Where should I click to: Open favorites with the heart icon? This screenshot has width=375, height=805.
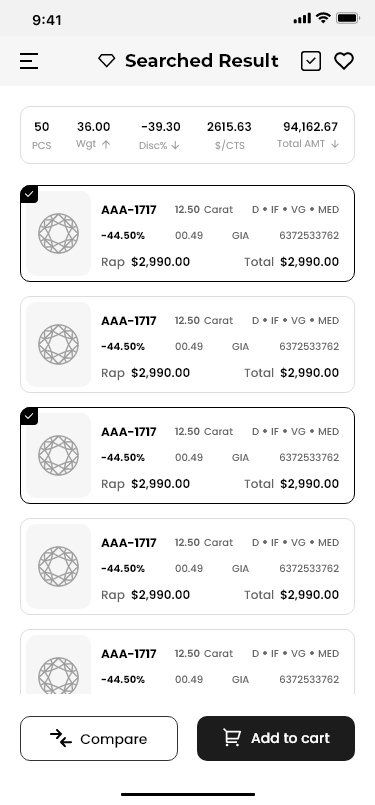(x=344, y=61)
